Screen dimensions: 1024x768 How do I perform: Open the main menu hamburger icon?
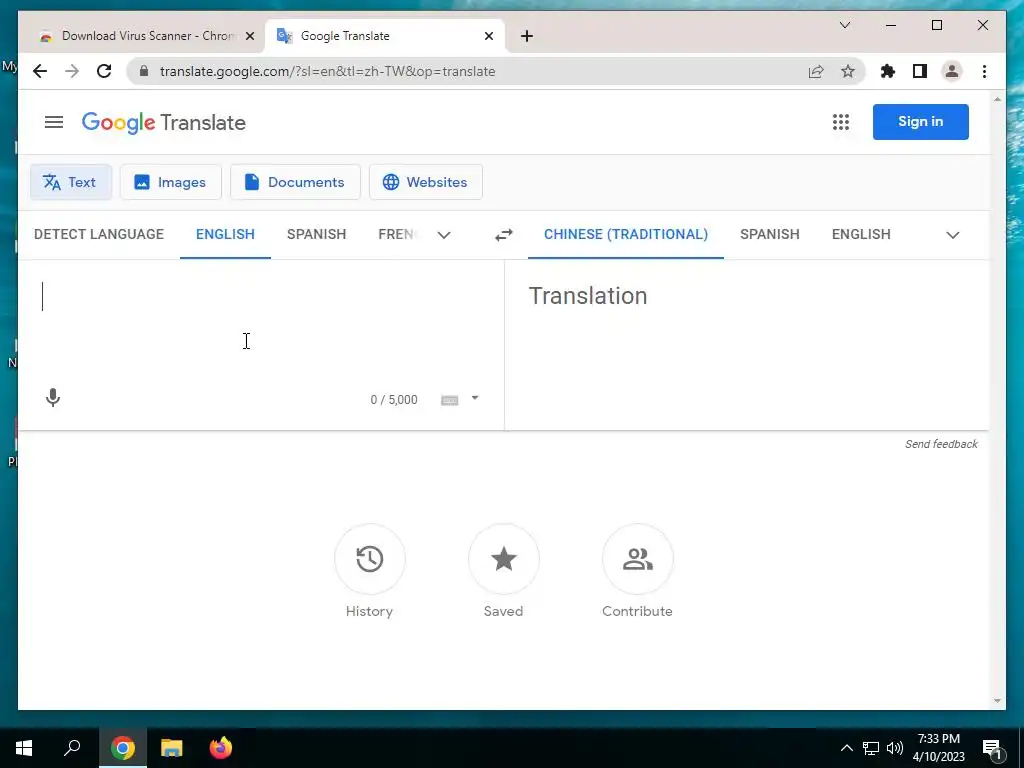click(54, 122)
